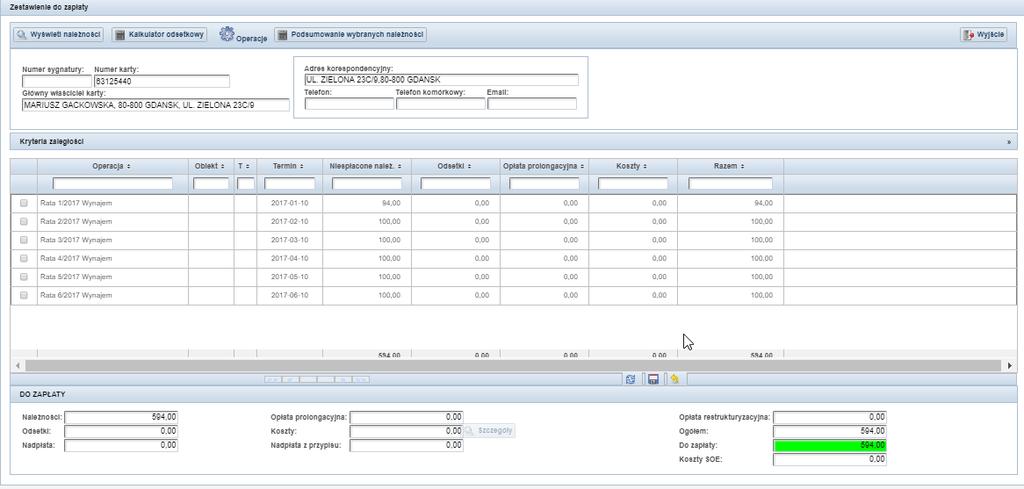Image resolution: width=1024 pixels, height=489 pixels.
Task: Click the Szczegóły magnifier button next to Koszty
Action: click(x=489, y=431)
